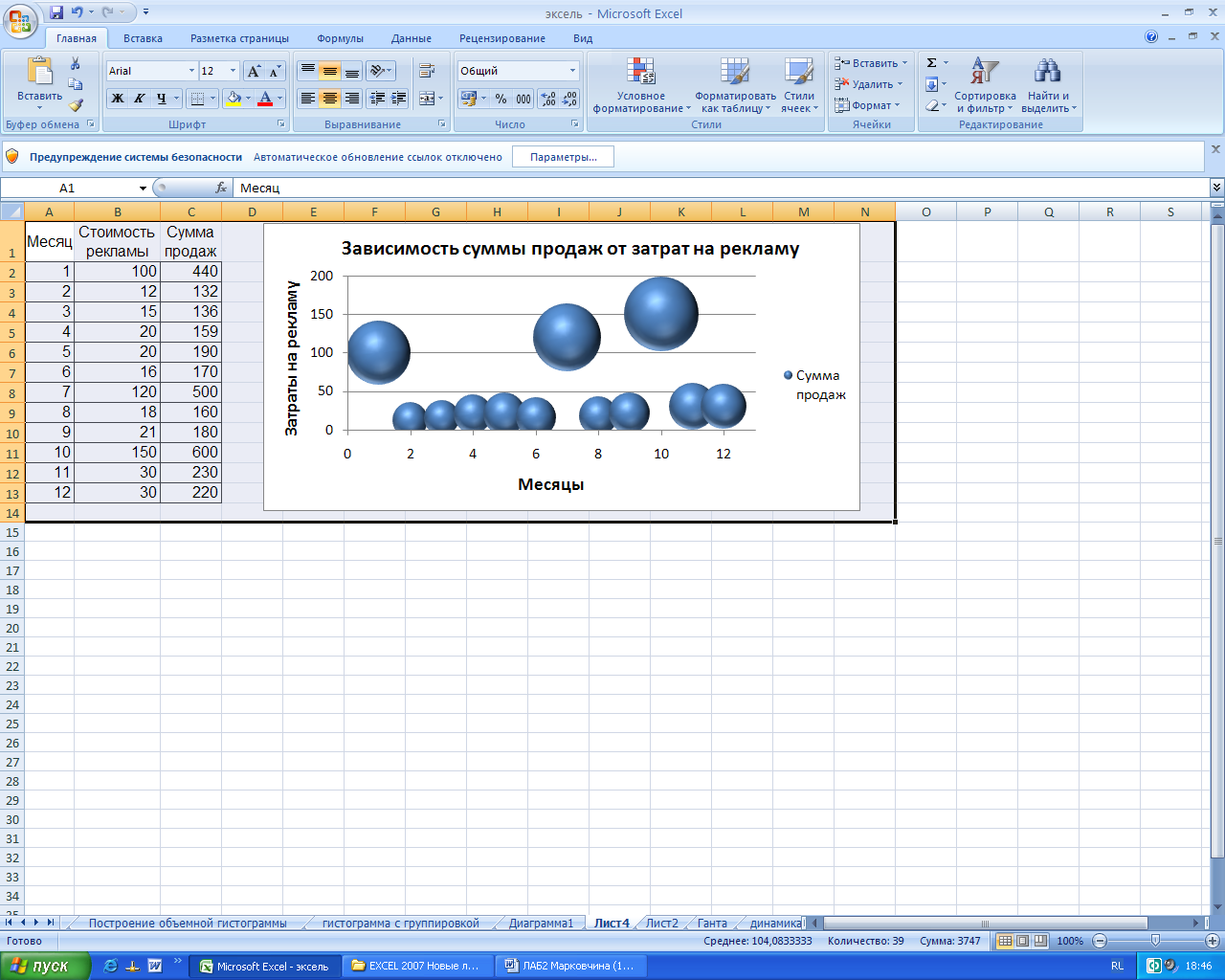Switch to the Формулы ribbon tab
Screen dimensions: 1225x980
[x=340, y=38]
